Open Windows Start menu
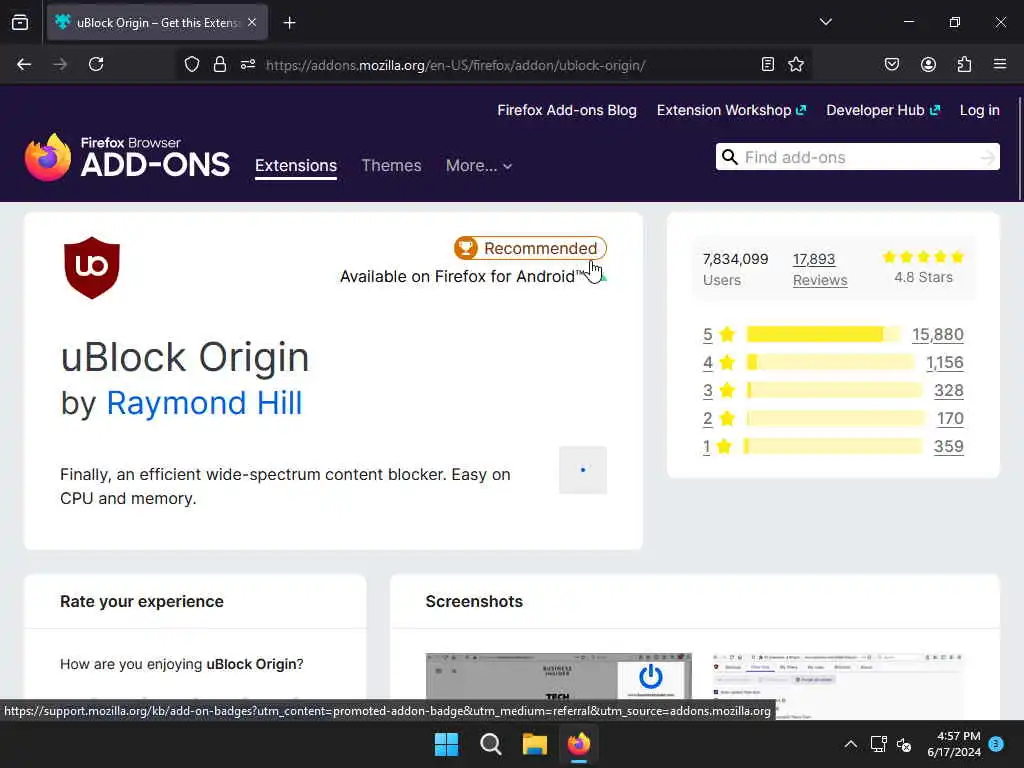1024x768 pixels. (x=447, y=744)
